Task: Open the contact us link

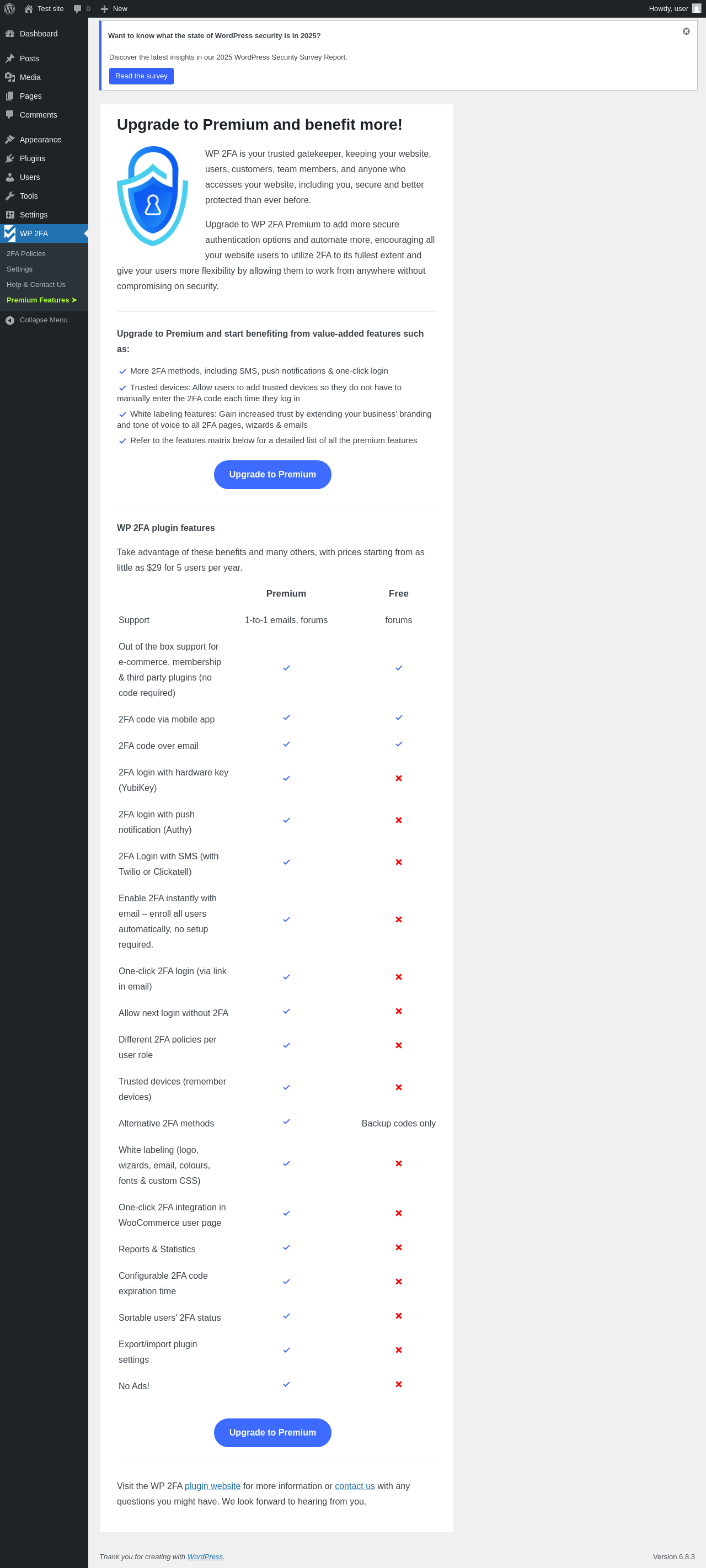Action: [355, 1486]
